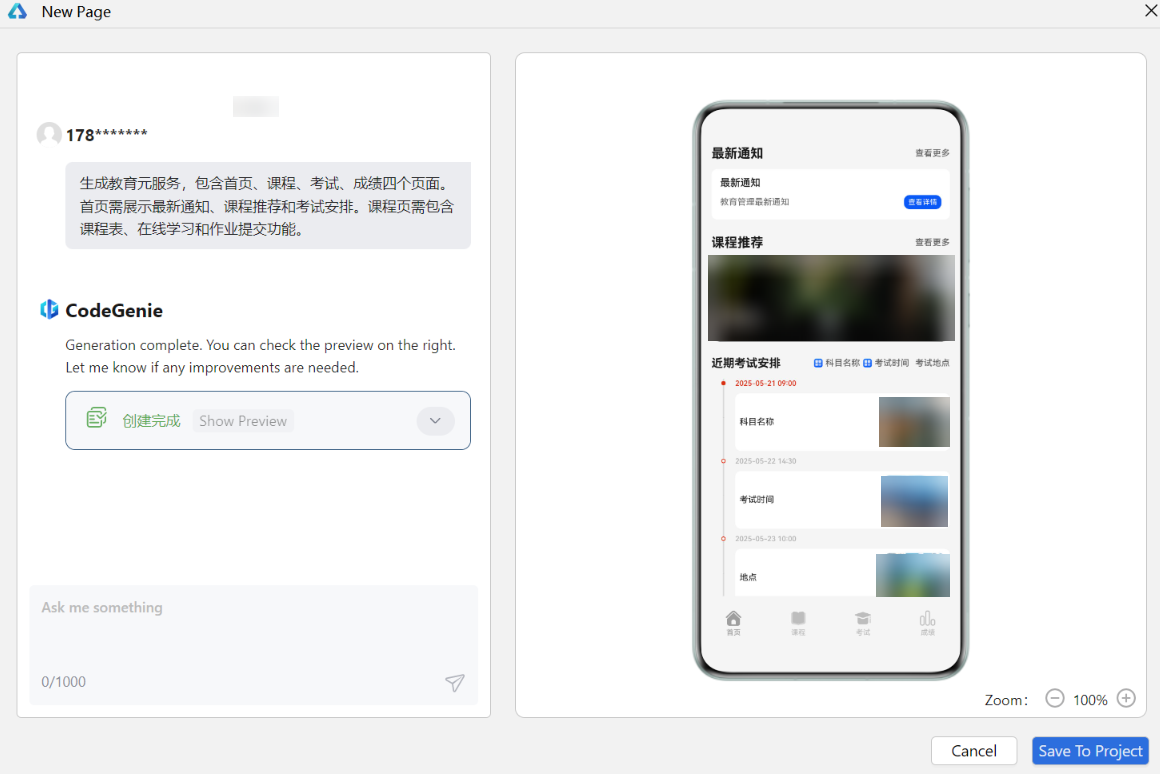Screen dimensions: 1160x774
Task: Enable the 考试地点 exam filter
Action: [933, 362]
